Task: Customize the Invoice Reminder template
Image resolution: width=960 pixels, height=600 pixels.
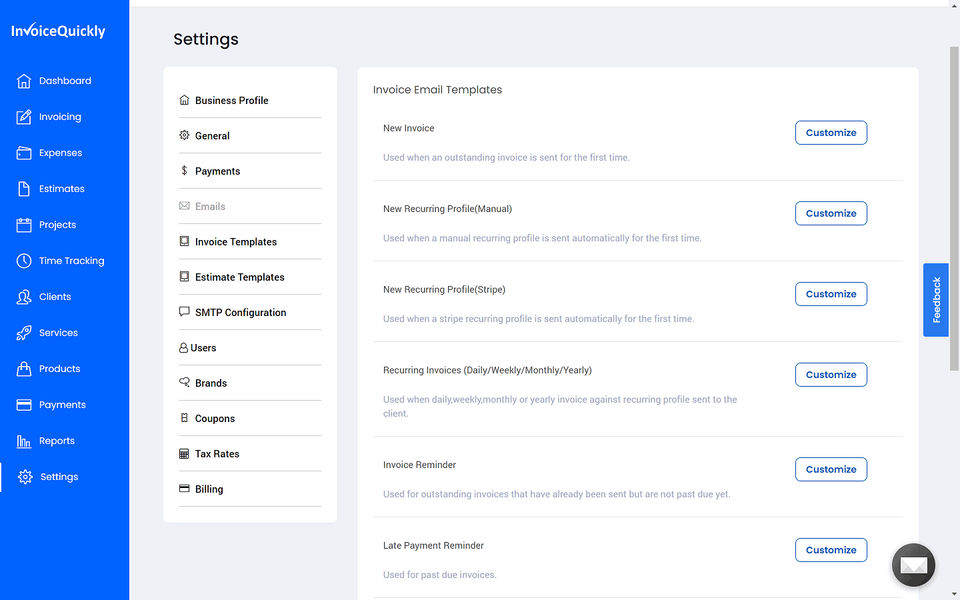Action: coord(831,470)
